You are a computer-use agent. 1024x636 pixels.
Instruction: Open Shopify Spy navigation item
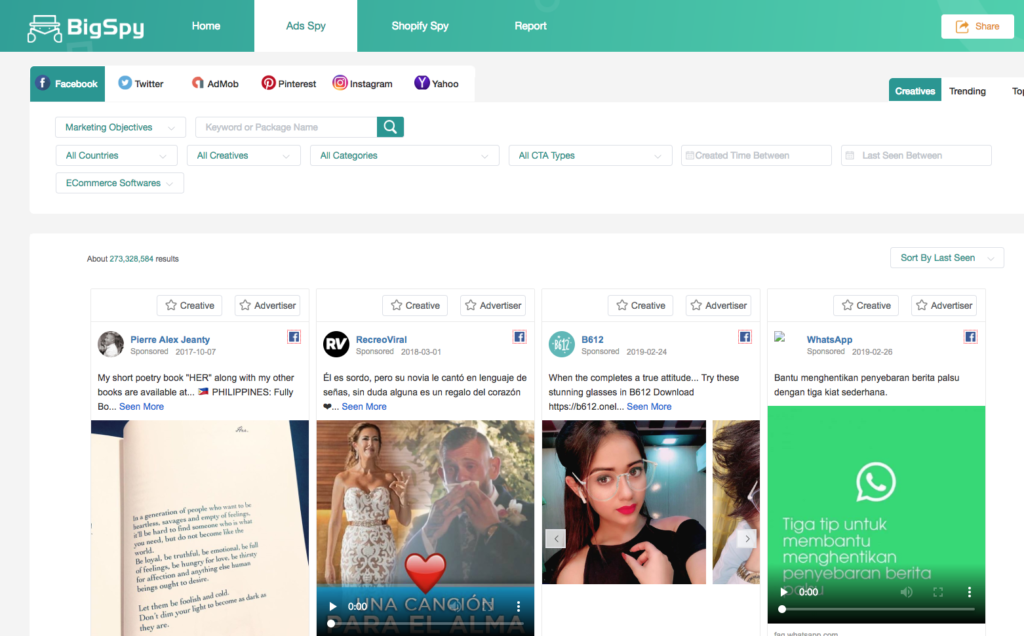(x=420, y=26)
